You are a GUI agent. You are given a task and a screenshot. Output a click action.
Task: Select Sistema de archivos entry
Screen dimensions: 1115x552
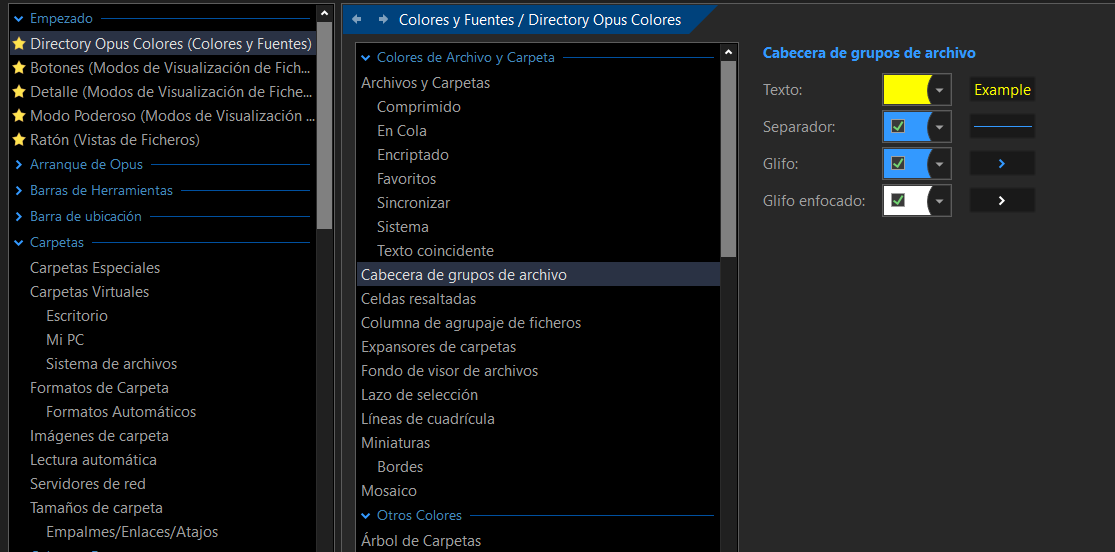coord(112,364)
